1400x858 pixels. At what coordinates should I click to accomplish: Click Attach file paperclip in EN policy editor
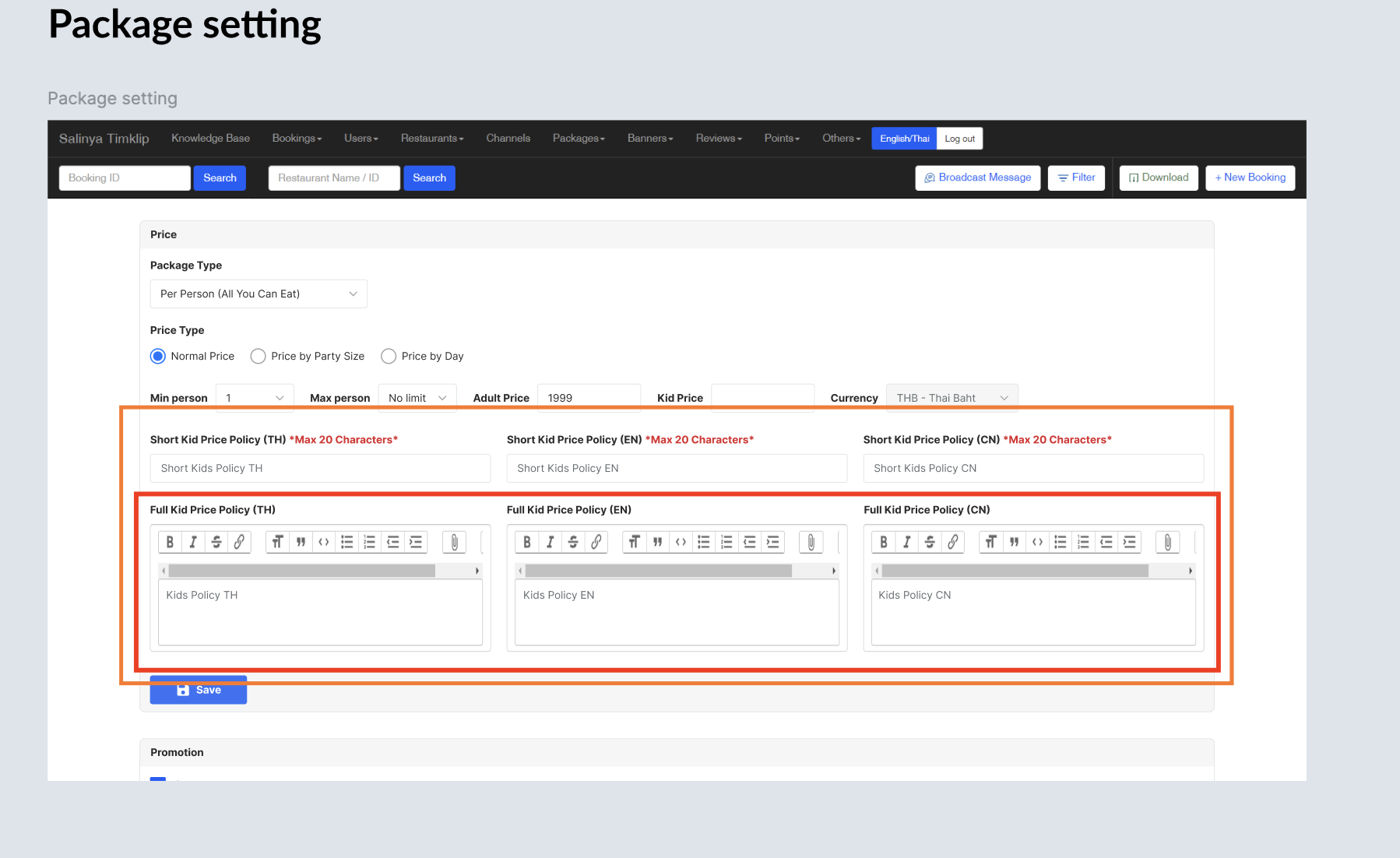(811, 542)
